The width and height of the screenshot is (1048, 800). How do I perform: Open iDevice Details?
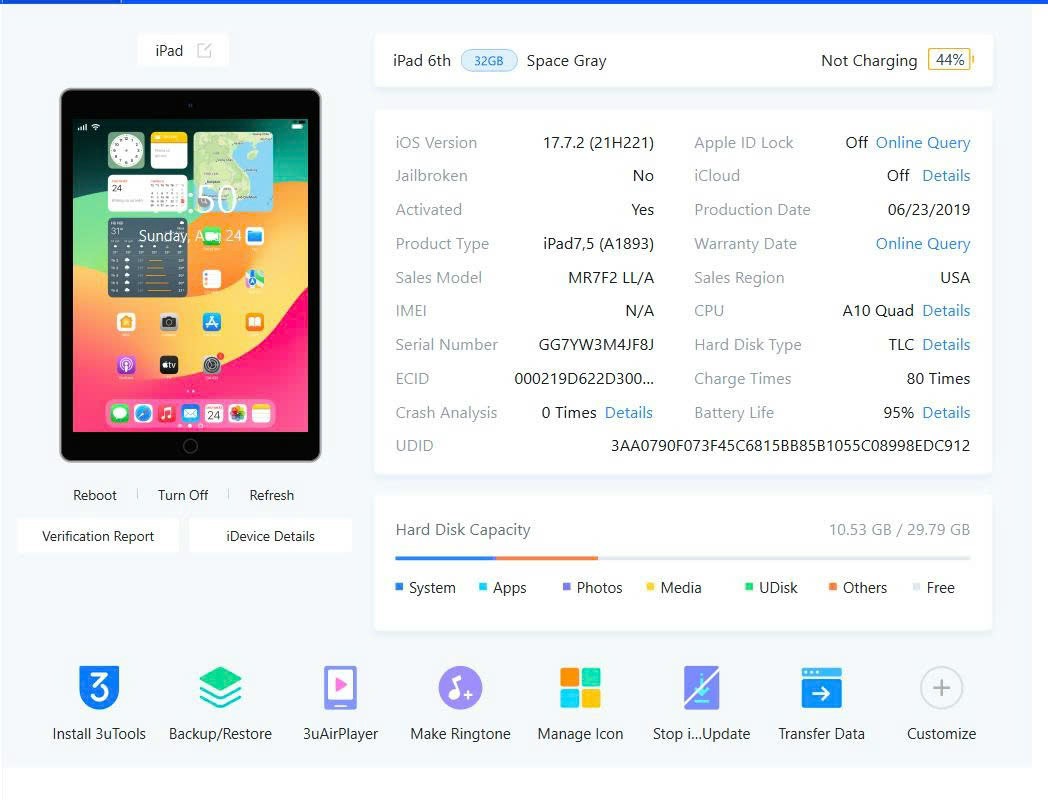[x=270, y=536]
